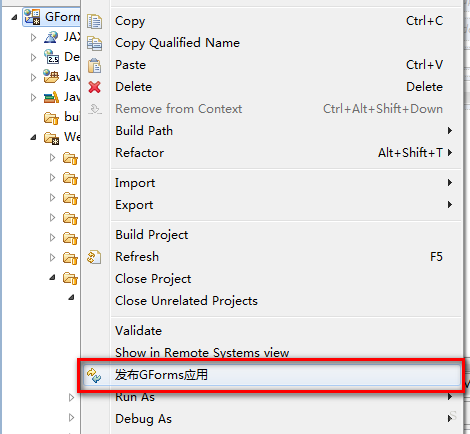This screenshot has width=470, height=434.
Task: Click the JAX web services tree icon
Action: pos(51,37)
